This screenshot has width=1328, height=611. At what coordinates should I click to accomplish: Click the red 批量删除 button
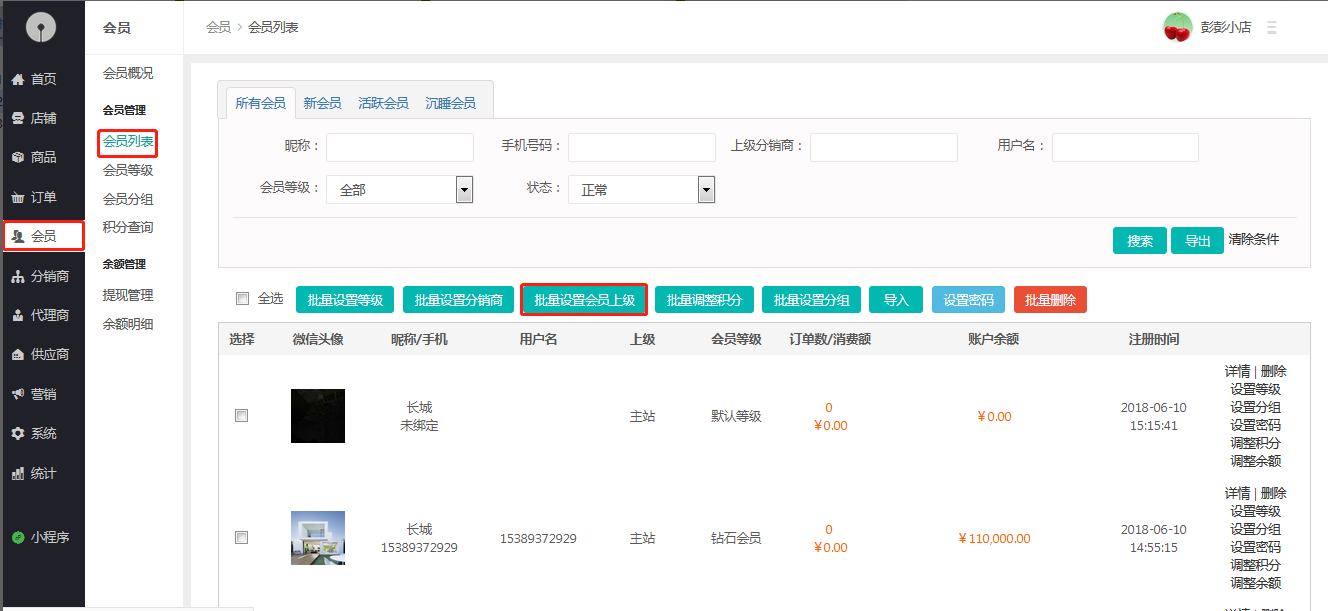1050,299
